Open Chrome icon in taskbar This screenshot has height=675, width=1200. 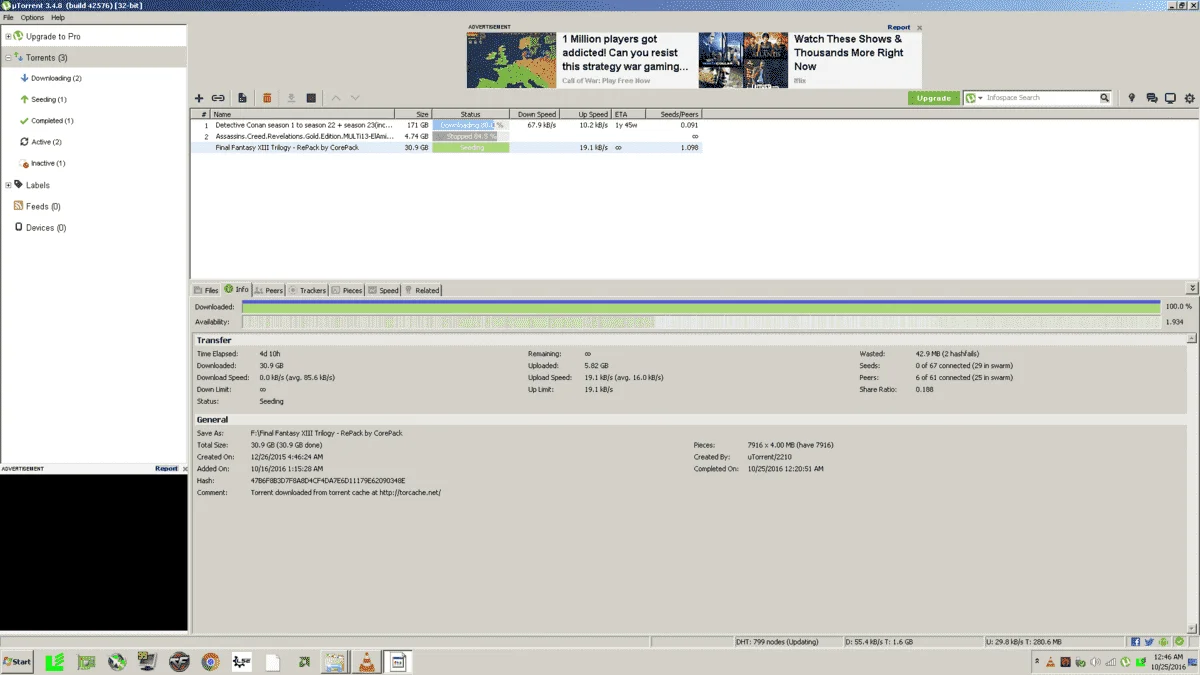coord(210,661)
